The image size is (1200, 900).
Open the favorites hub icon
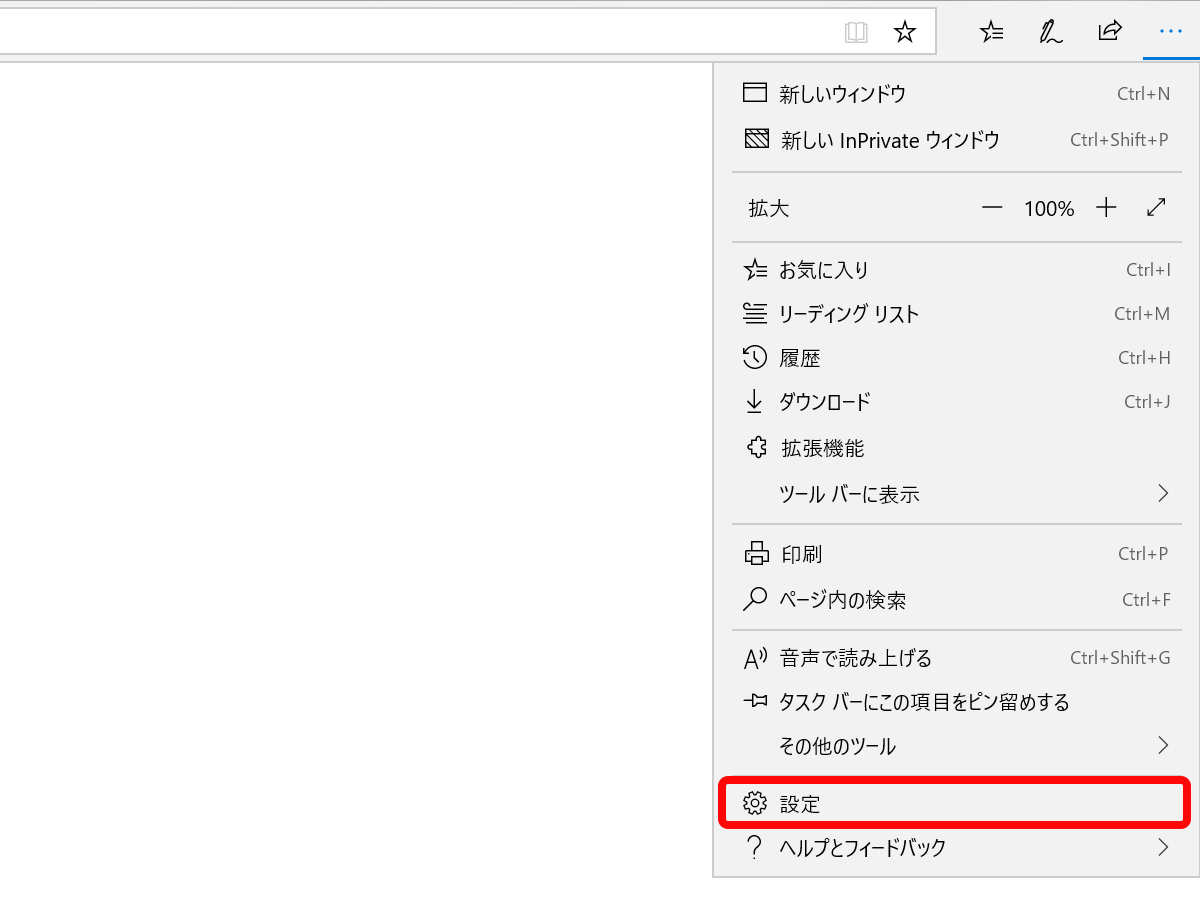(991, 32)
